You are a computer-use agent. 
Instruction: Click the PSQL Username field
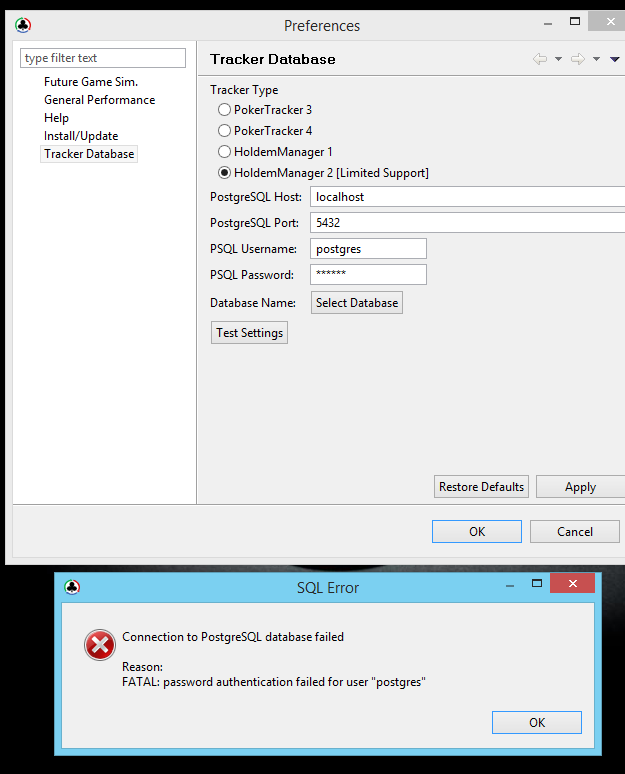point(368,249)
